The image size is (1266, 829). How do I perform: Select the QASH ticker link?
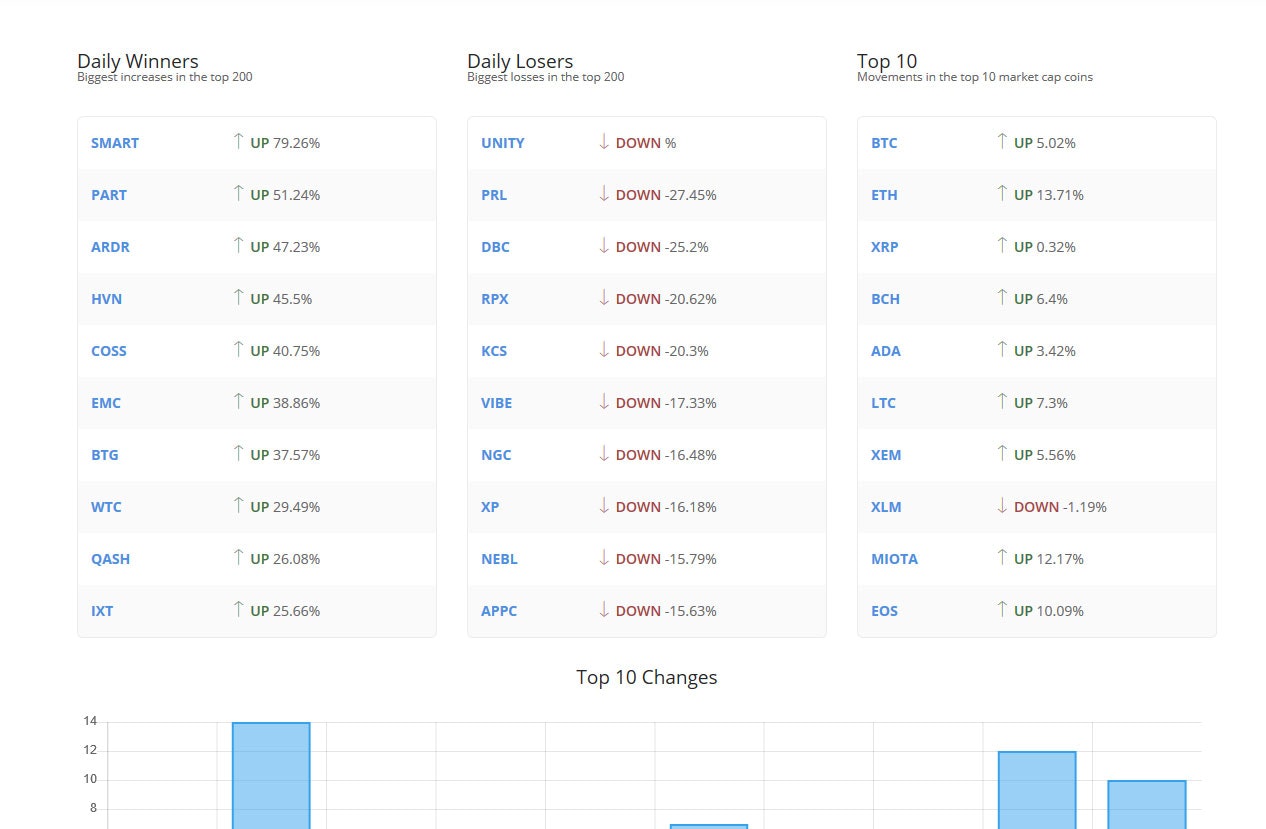[110, 559]
